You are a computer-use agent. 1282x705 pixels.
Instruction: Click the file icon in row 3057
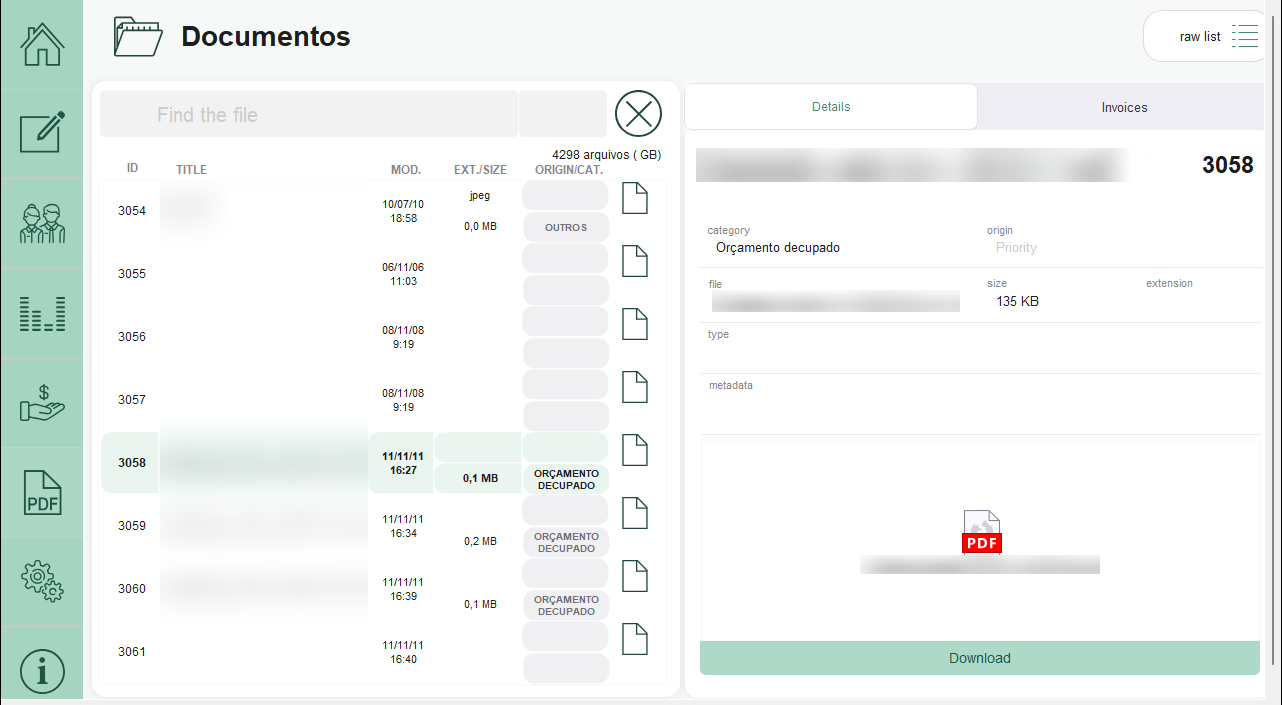tap(635, 387)
